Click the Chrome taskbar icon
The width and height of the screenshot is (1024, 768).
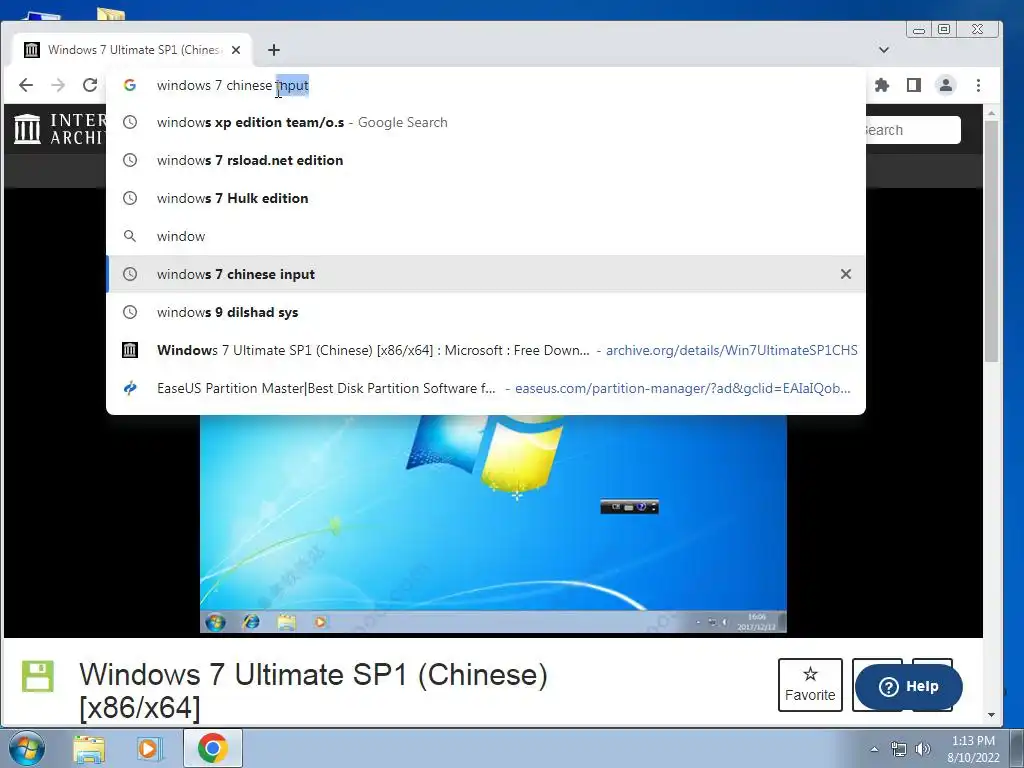click(212, 748)
